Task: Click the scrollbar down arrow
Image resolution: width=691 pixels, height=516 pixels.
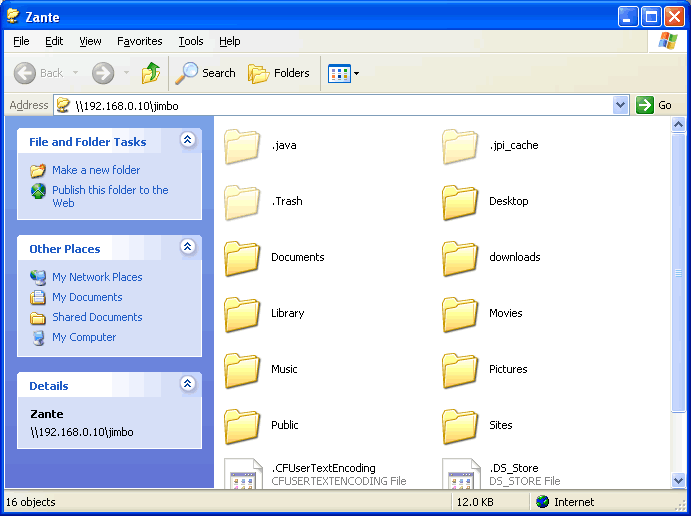Action: click(x=678, y=480)
